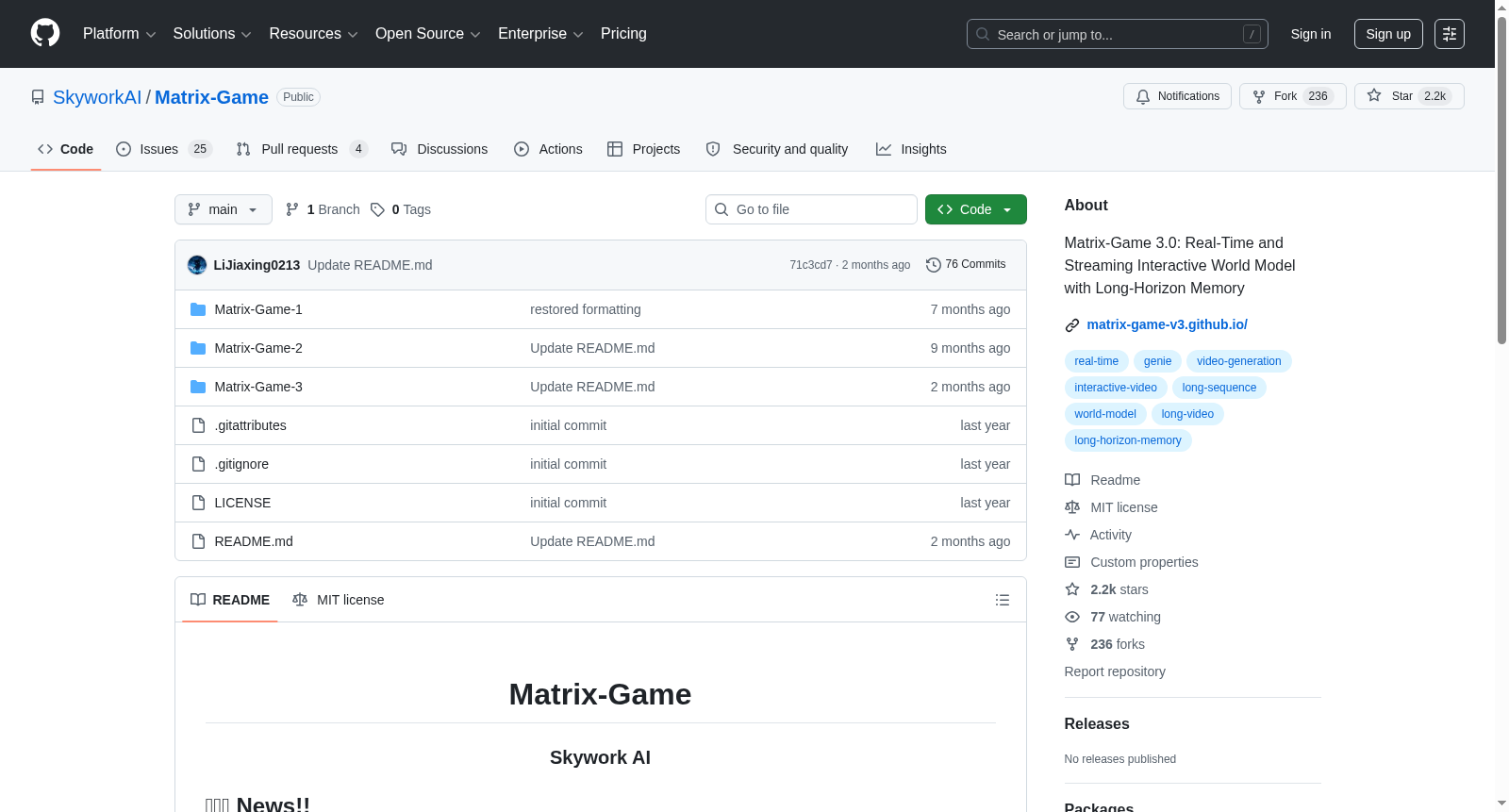Click the Custom properties note icon
1509x812 pixels.
pyautogui.click(x=1072, y=562)
